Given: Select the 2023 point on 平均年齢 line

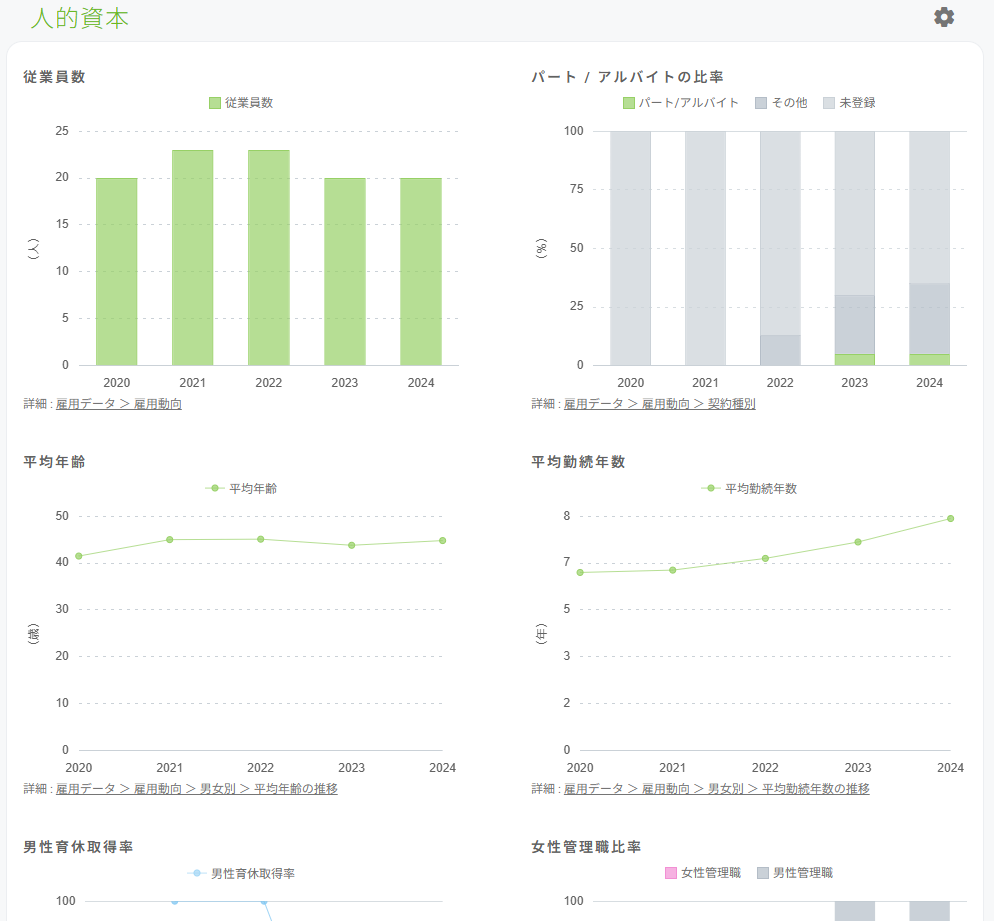Looking at the screenshot, I should 352,545.
